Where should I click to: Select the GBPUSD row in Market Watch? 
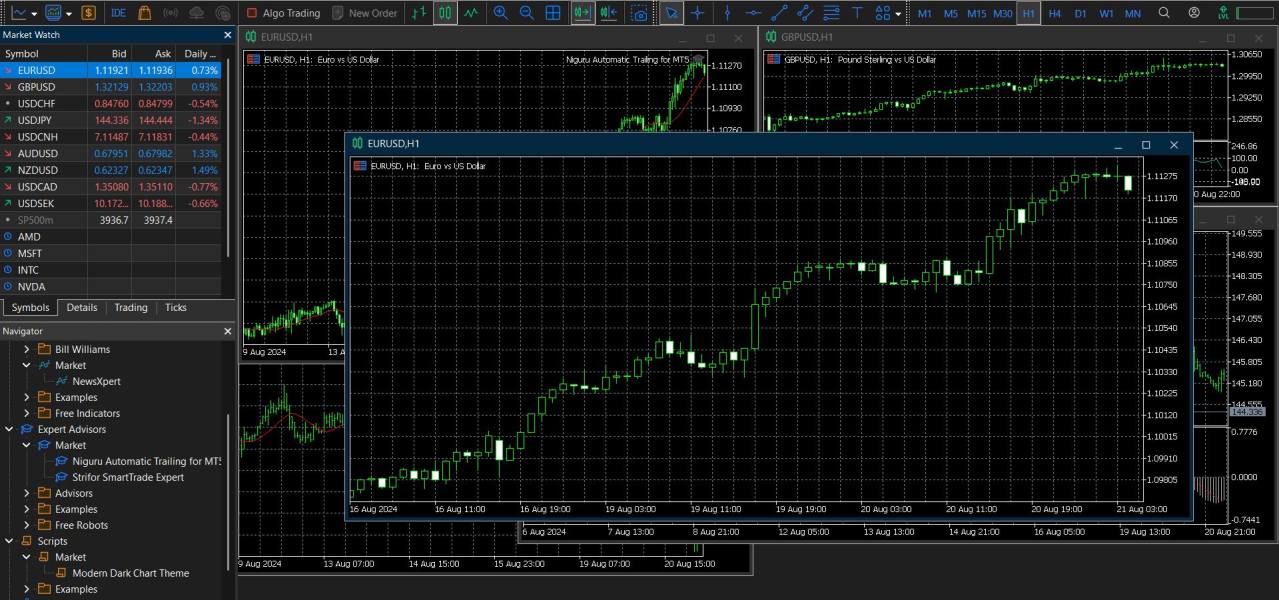coord(37,87)
